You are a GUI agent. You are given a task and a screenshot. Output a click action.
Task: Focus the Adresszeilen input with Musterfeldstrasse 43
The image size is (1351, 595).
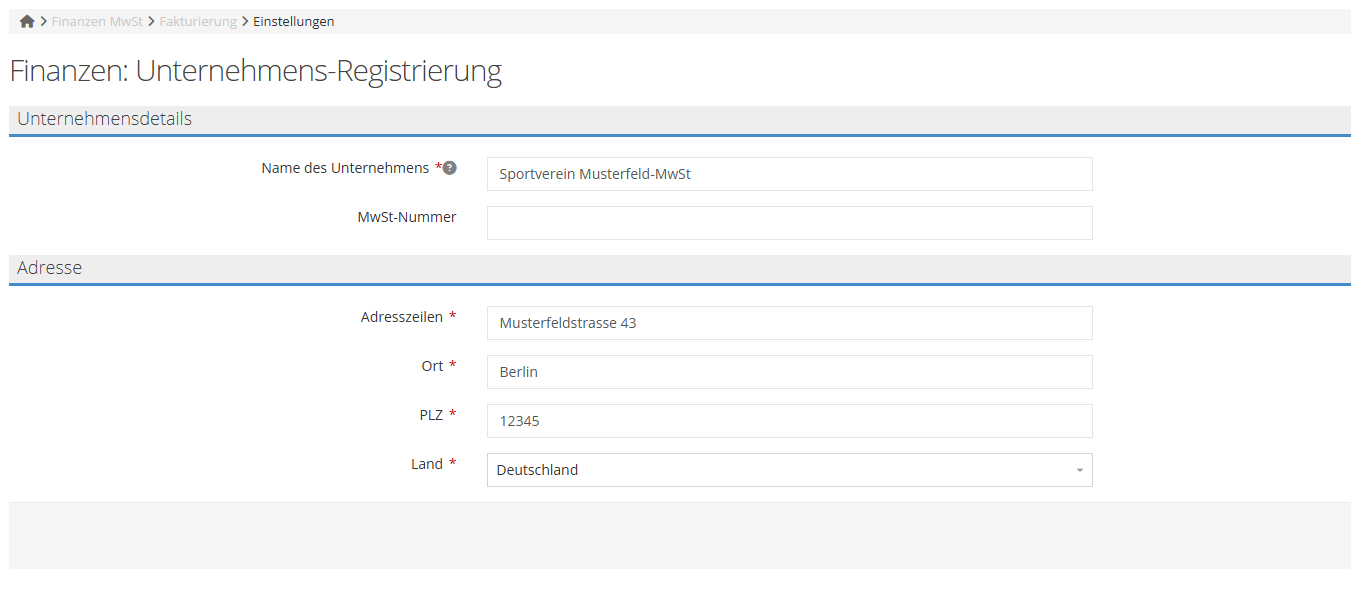[x=789, y=323]
